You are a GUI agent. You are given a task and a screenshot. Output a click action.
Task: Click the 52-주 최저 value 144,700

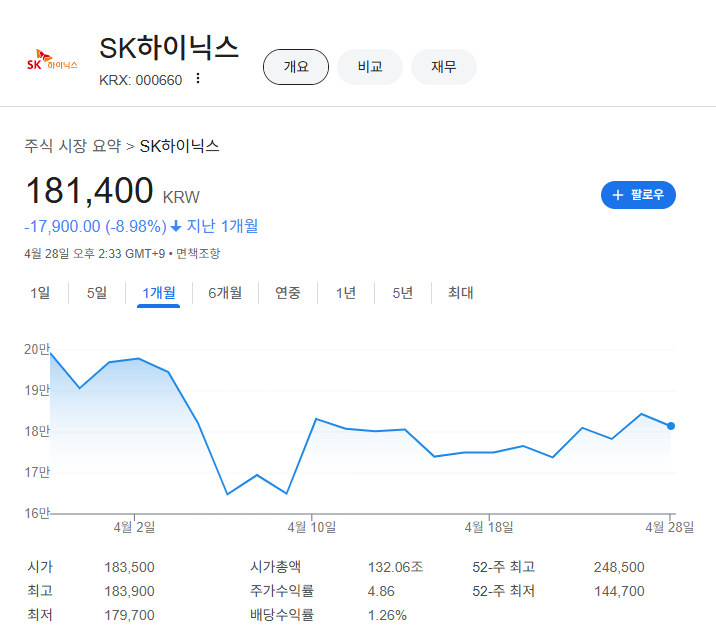click(x=619, y=591)
